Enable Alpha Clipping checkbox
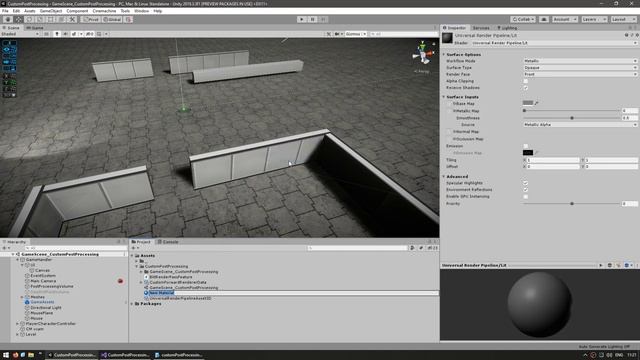Viewport: 640px width, 360px height. pos(526,81)
